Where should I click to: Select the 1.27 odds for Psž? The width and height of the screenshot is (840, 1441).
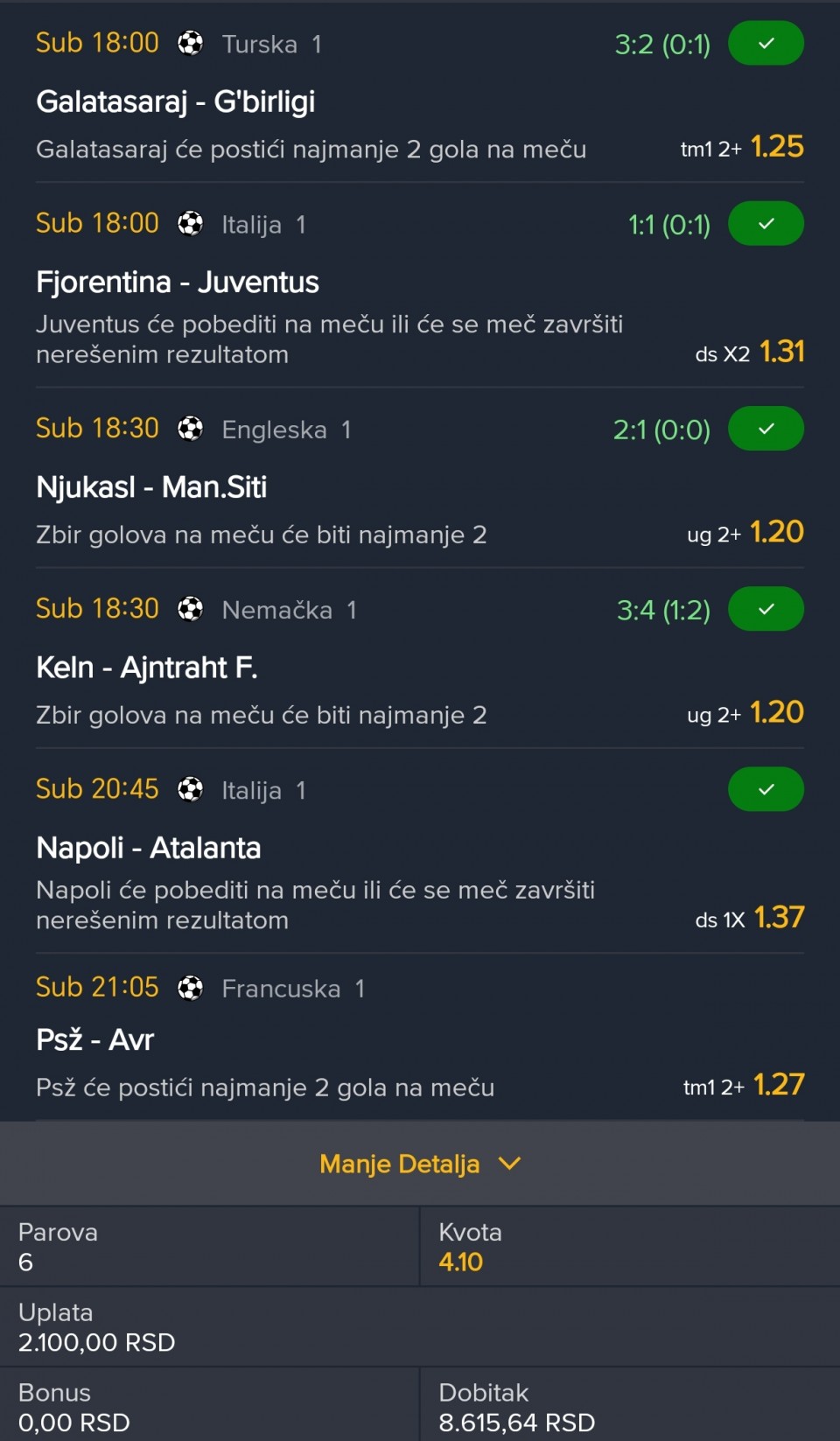coord(778,1085)
